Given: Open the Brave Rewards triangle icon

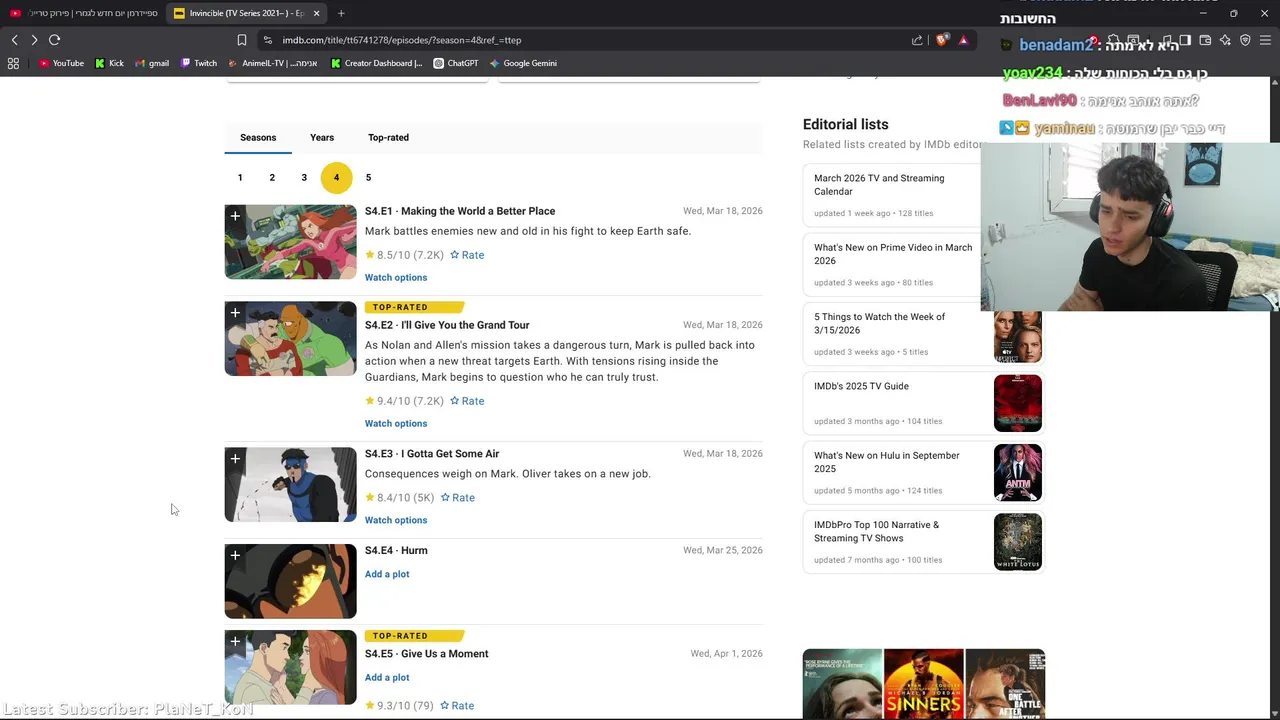Looking at the screenshot, I should (x=963, y=40).
